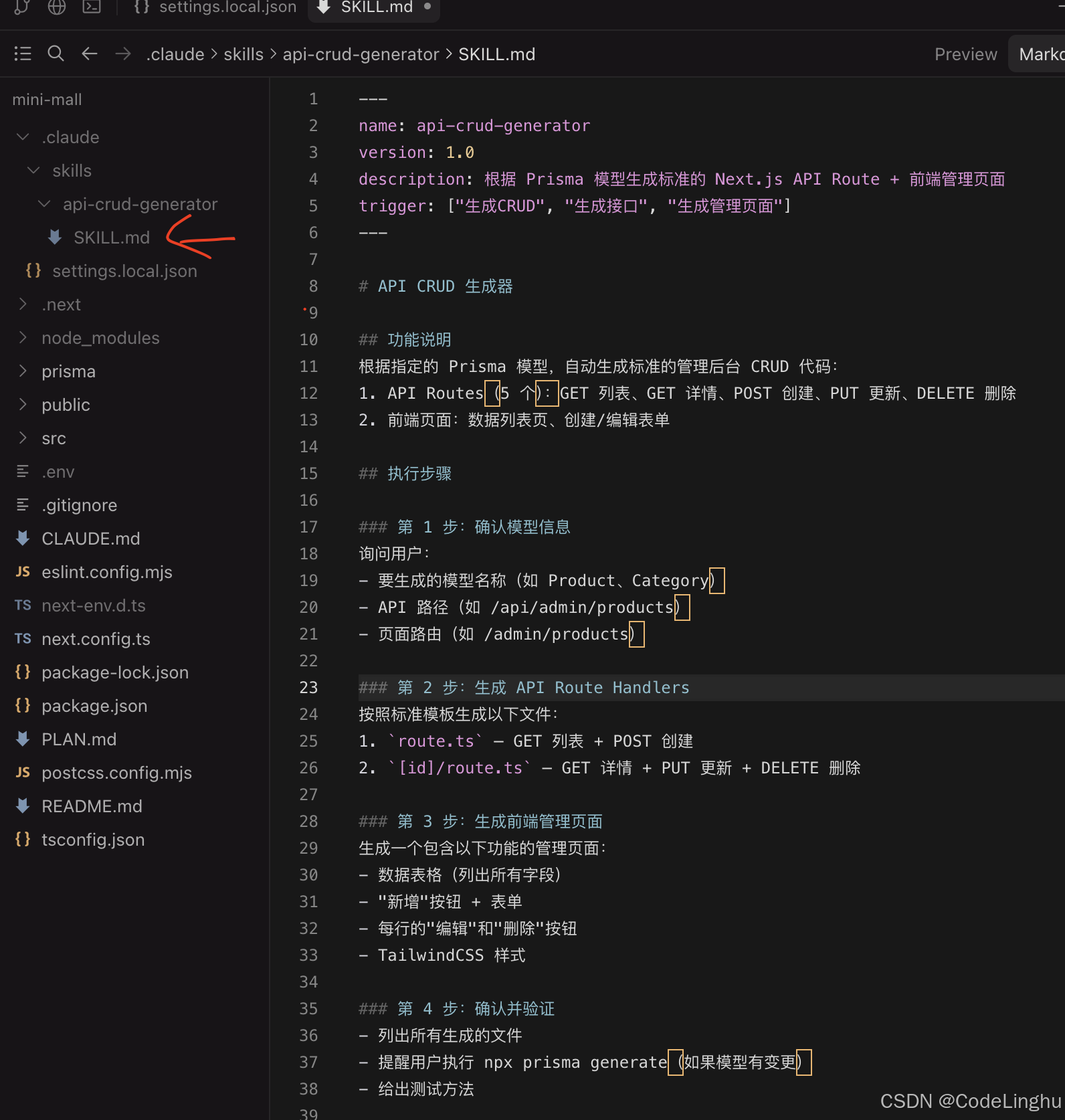Open .gitignore file
Screen dimensions: 1065x1120
(79, 504)
